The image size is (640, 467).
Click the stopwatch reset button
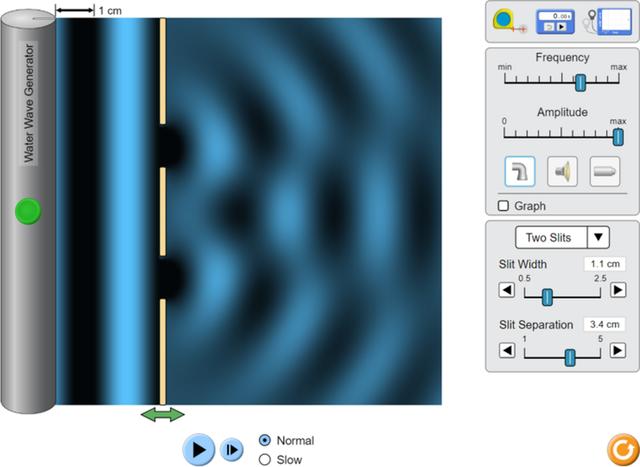tap(549, 27)
